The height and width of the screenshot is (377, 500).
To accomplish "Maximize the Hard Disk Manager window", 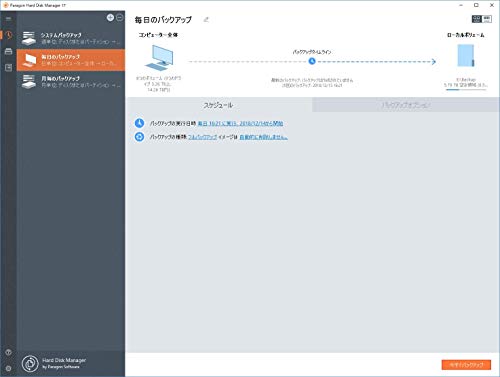I will click(476, 5).
